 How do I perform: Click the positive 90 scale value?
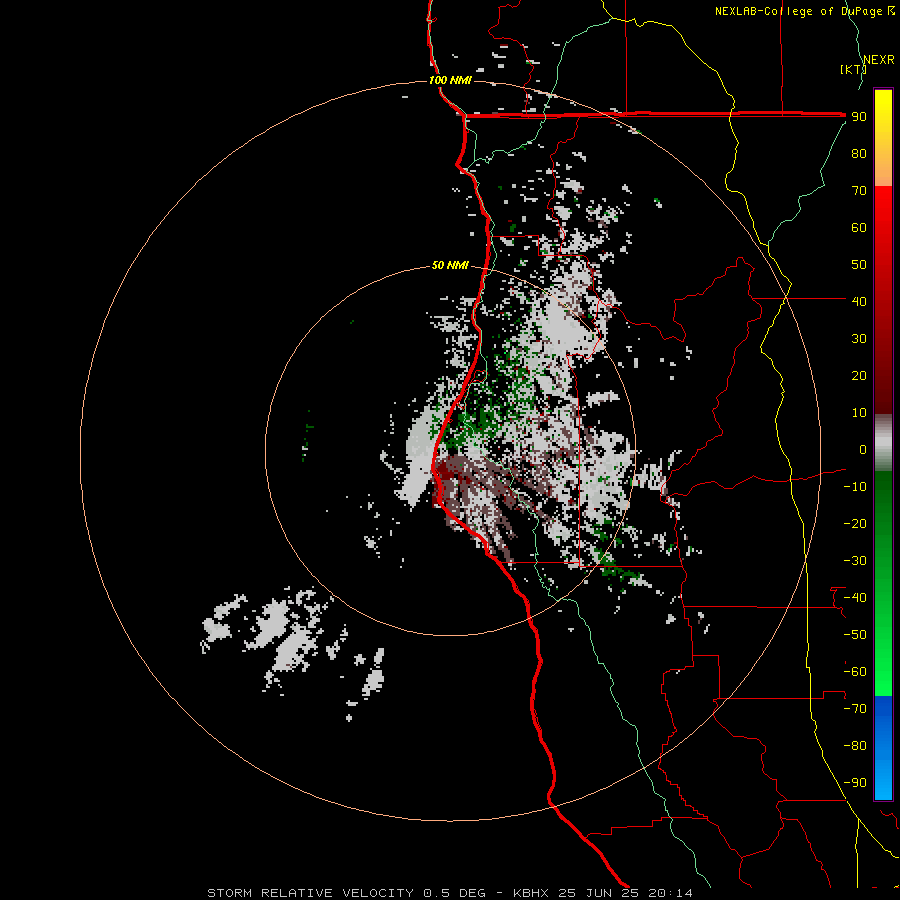click(x=859, y=117)
